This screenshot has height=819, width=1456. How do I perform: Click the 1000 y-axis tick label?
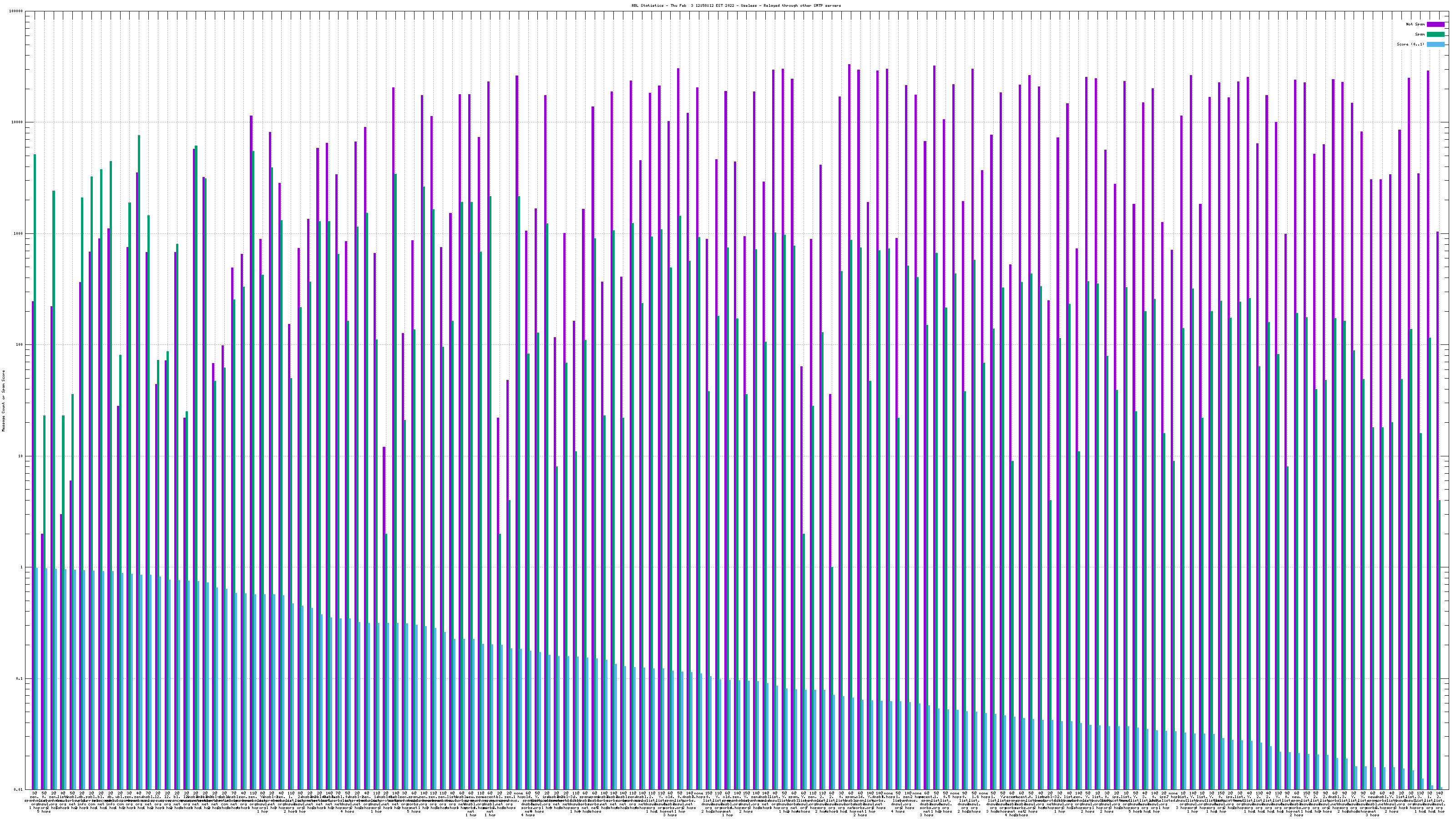pos(19,233)
